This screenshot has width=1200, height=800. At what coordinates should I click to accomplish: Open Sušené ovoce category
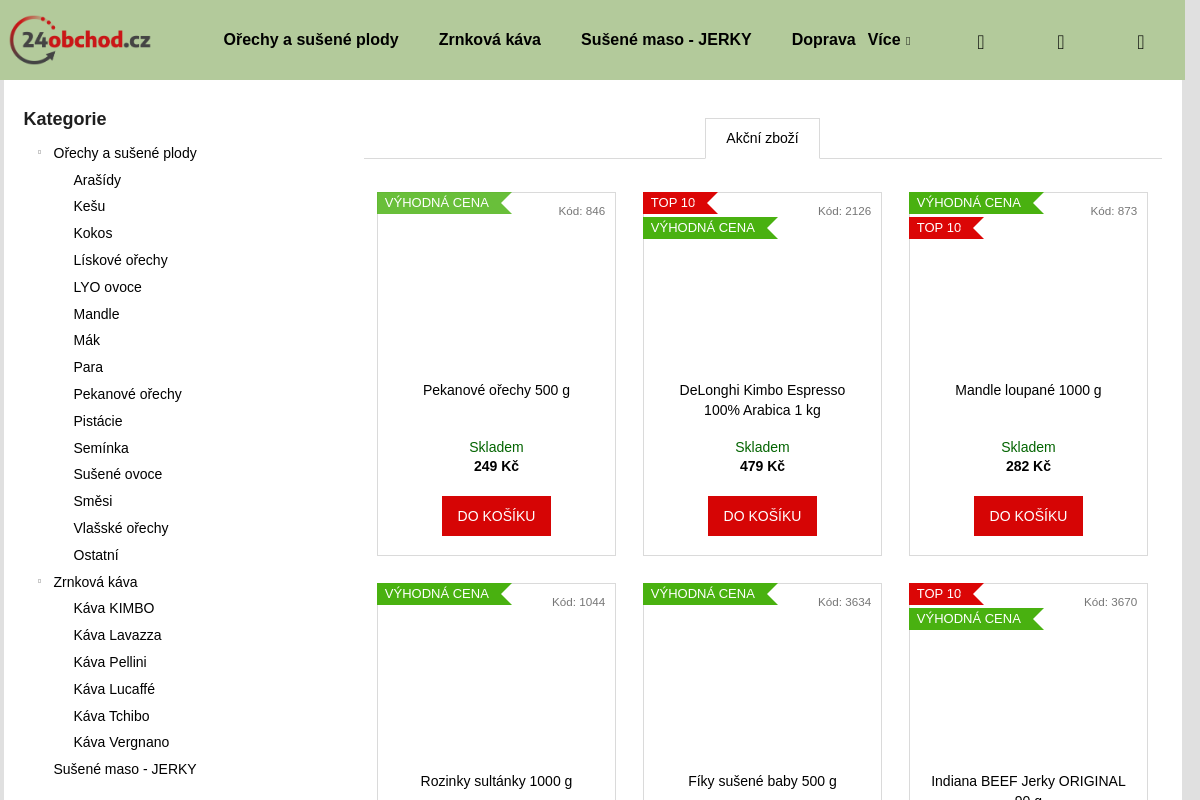tap(118, 474)
